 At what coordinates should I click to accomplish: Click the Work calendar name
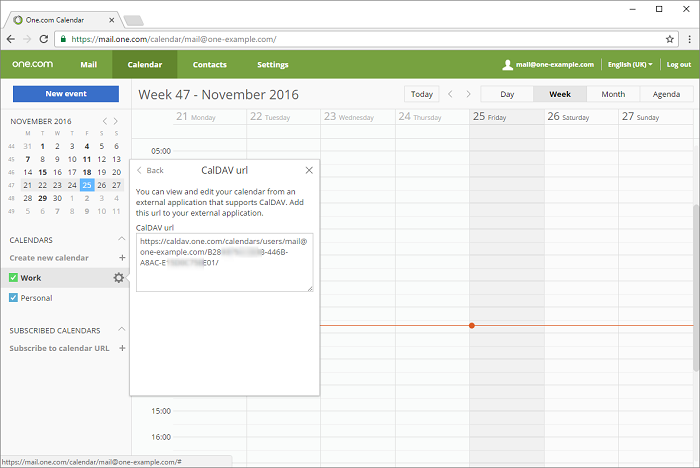pos(31,278)
